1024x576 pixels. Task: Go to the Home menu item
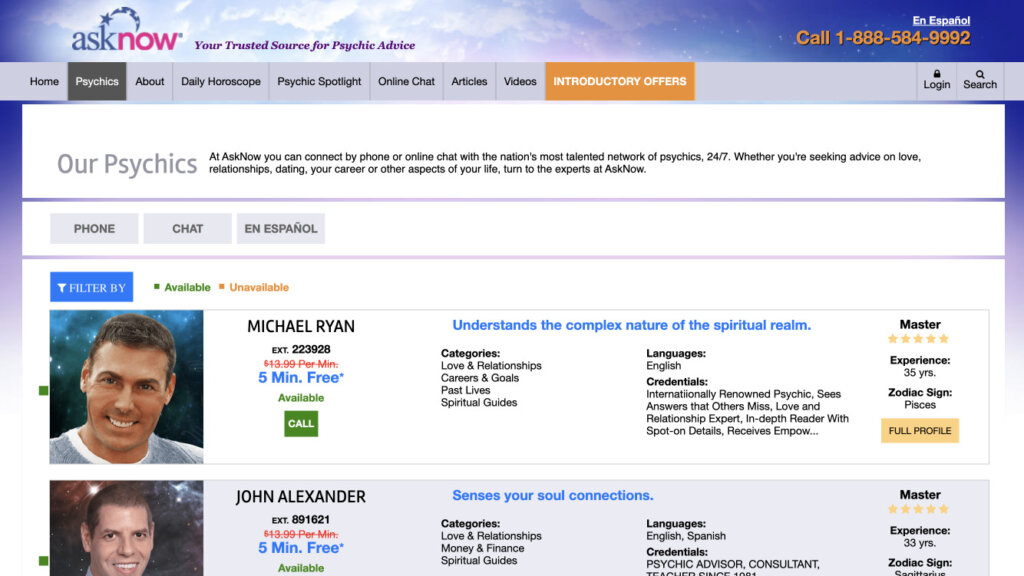[x=44, y=82]
